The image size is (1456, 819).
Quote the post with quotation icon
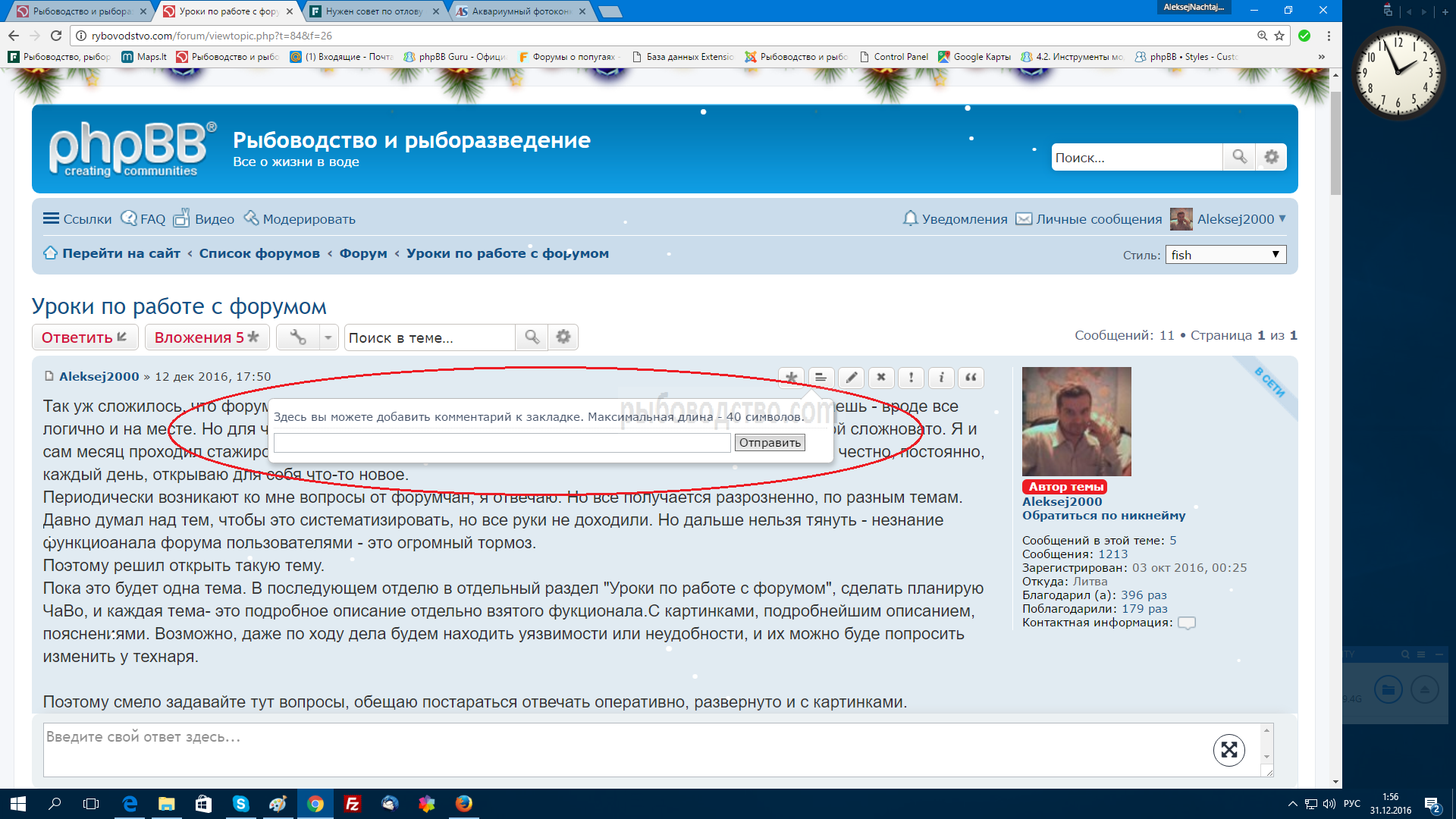point(971,378)
